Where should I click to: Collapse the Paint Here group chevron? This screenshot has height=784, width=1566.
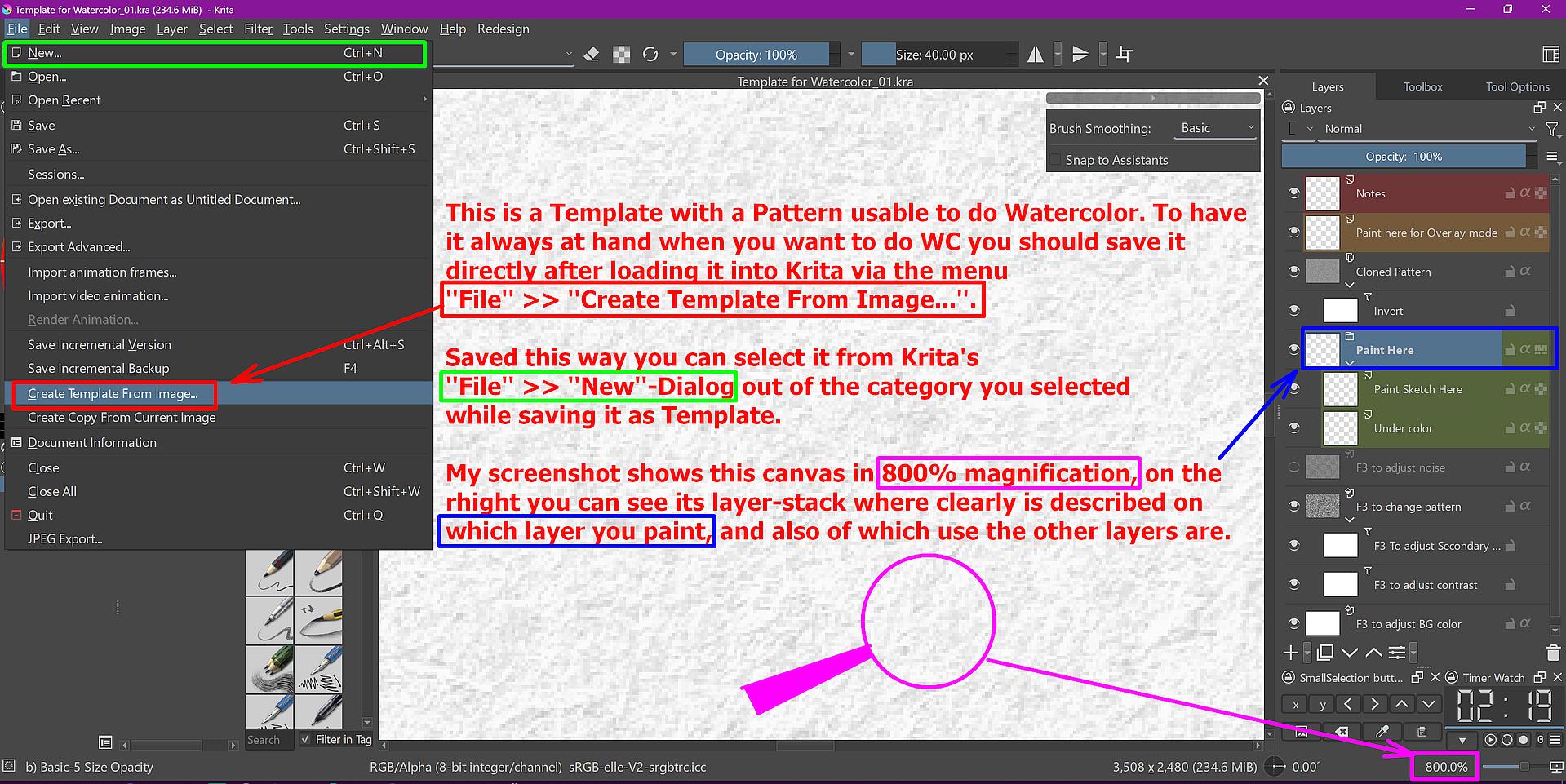click(x=1350, y=363)
